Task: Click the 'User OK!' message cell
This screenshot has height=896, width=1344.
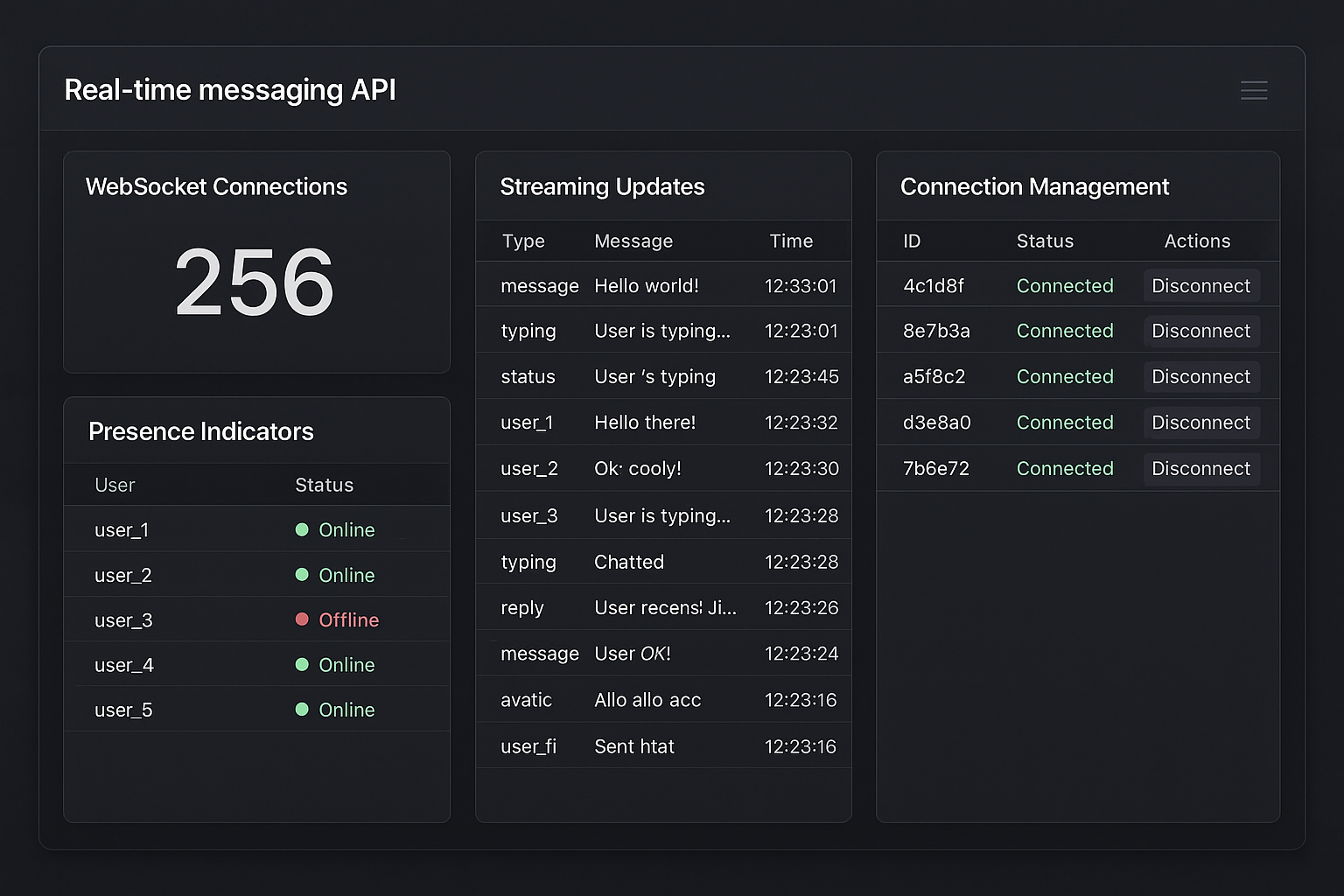Action: 633,654
